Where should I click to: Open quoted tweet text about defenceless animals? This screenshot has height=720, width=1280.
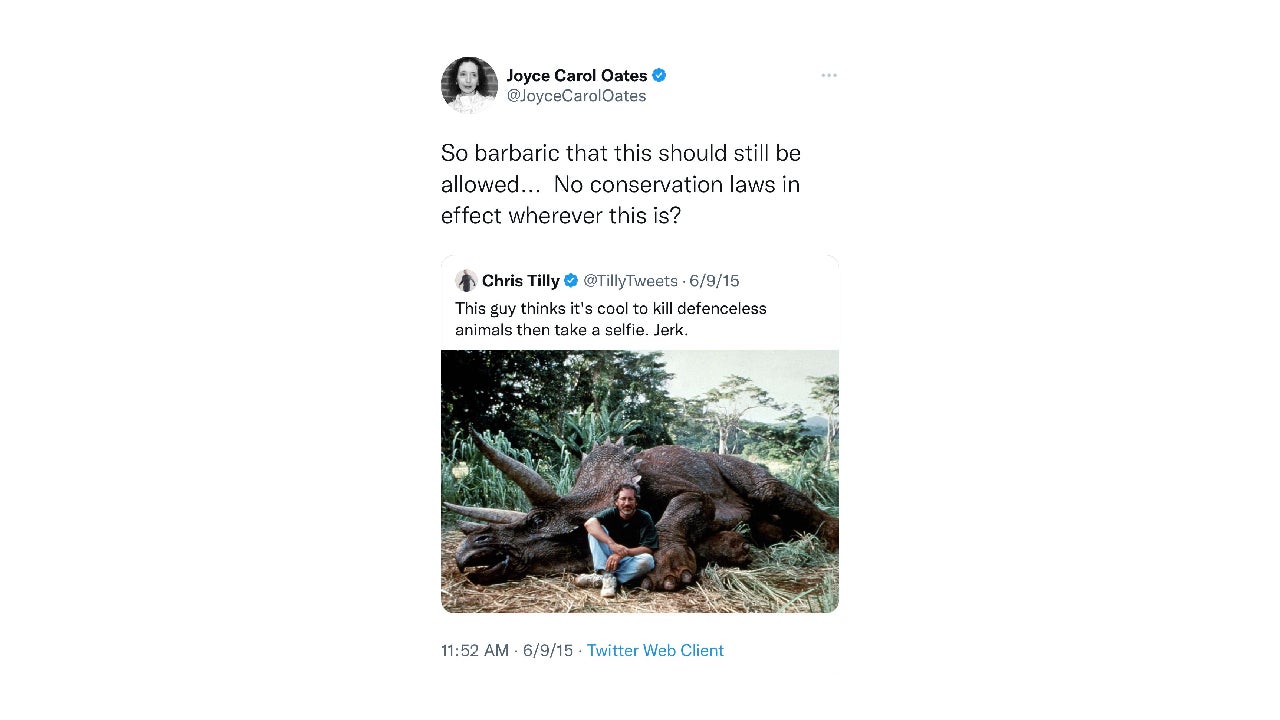(610, 318)
